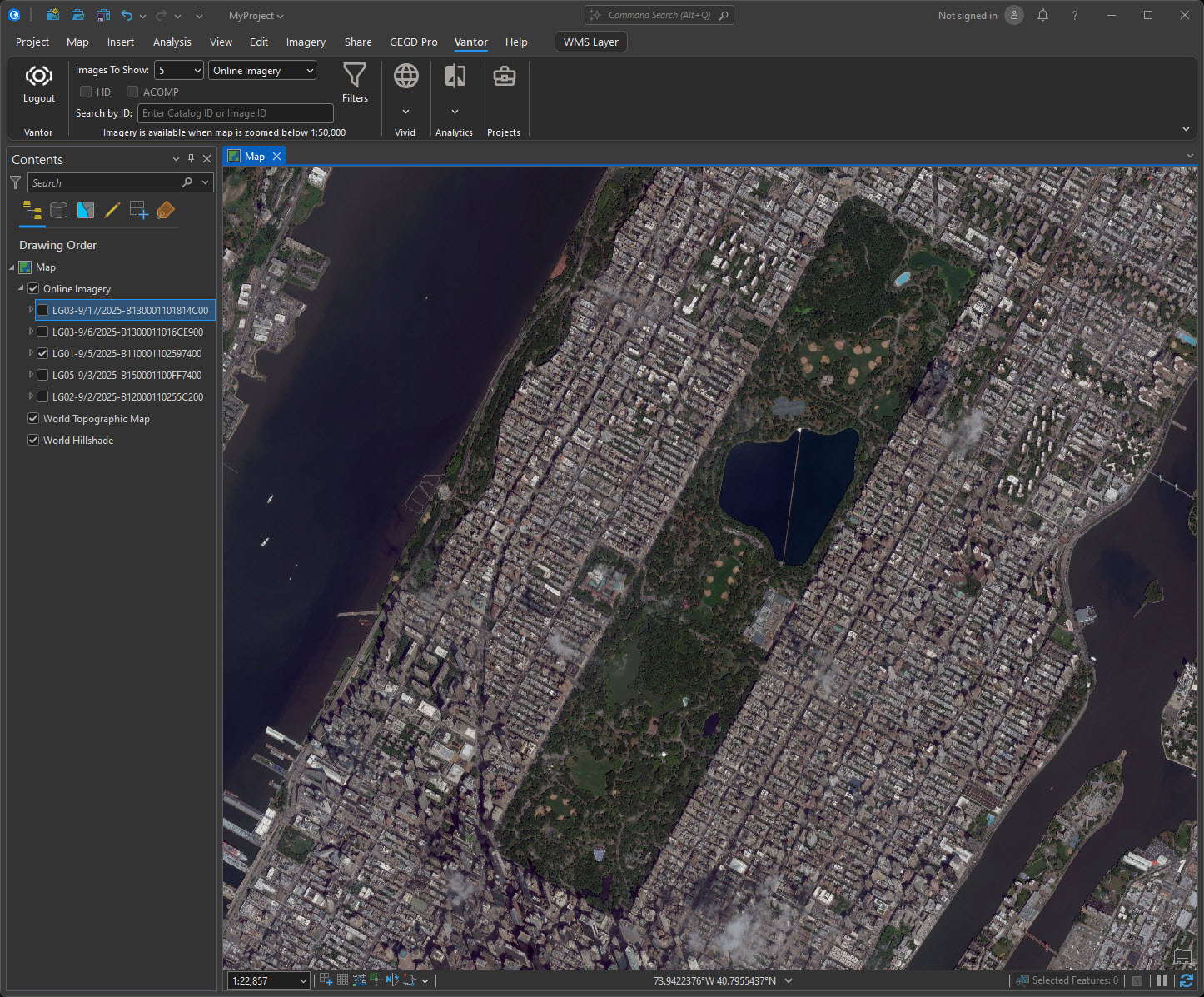Open the Analytics tool

[x=455, y=77]
